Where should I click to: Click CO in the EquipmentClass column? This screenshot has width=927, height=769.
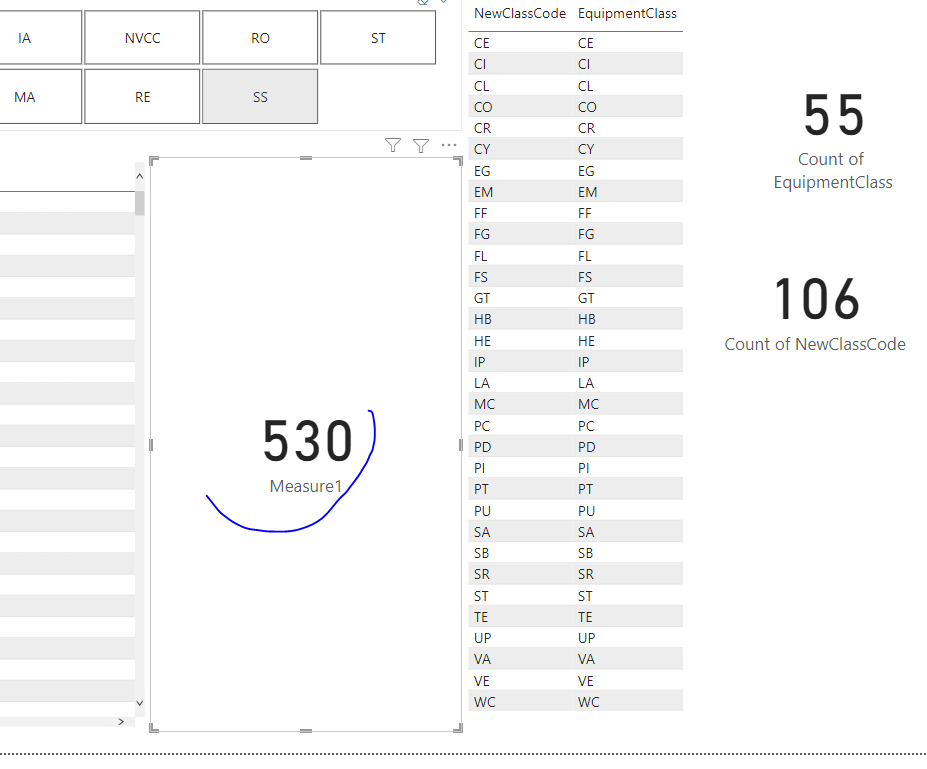pos(587,107)
